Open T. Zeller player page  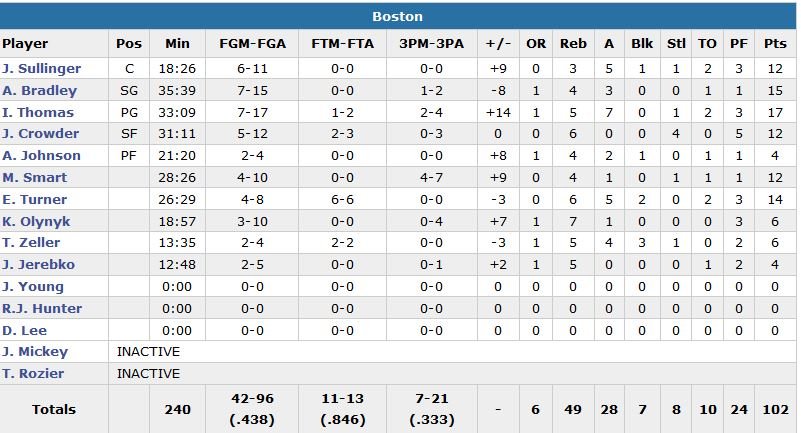32,243
